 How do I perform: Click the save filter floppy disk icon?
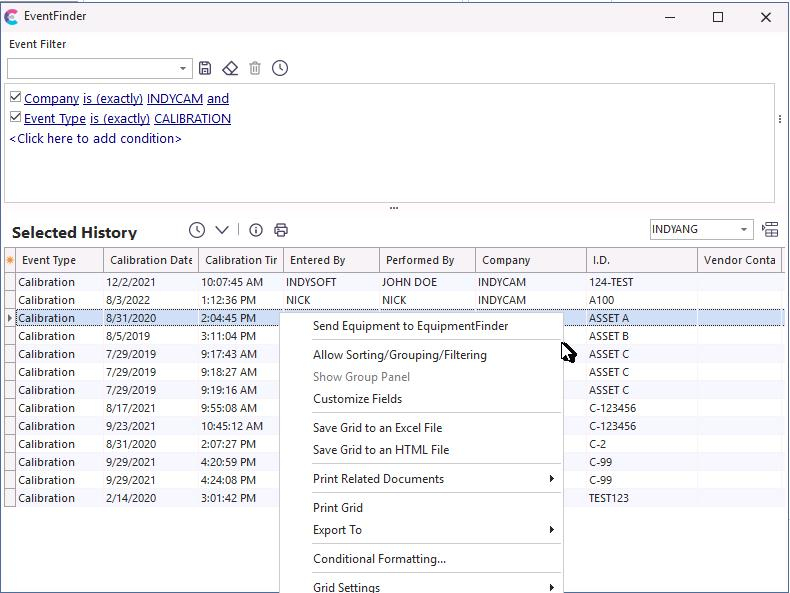[x=205, y=68]
